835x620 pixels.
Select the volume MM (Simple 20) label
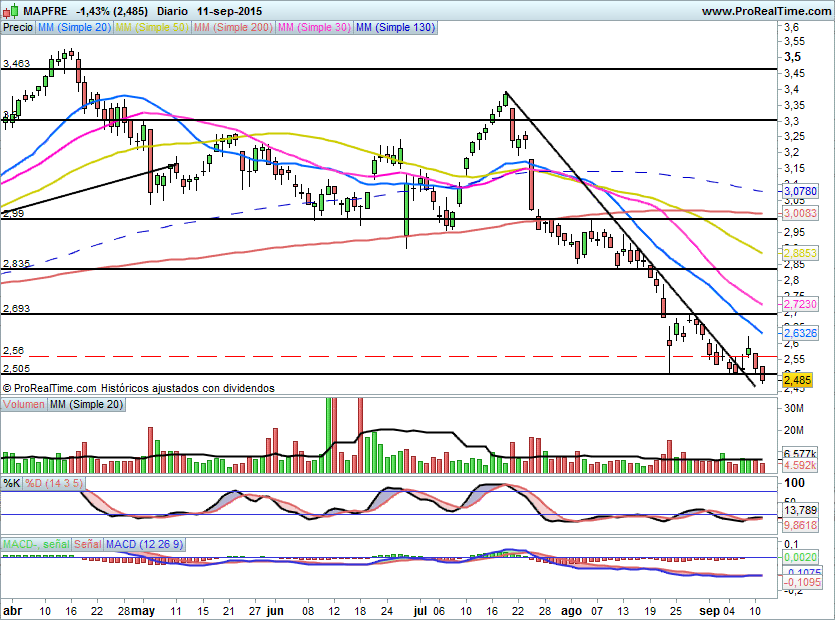coord(87,403)
